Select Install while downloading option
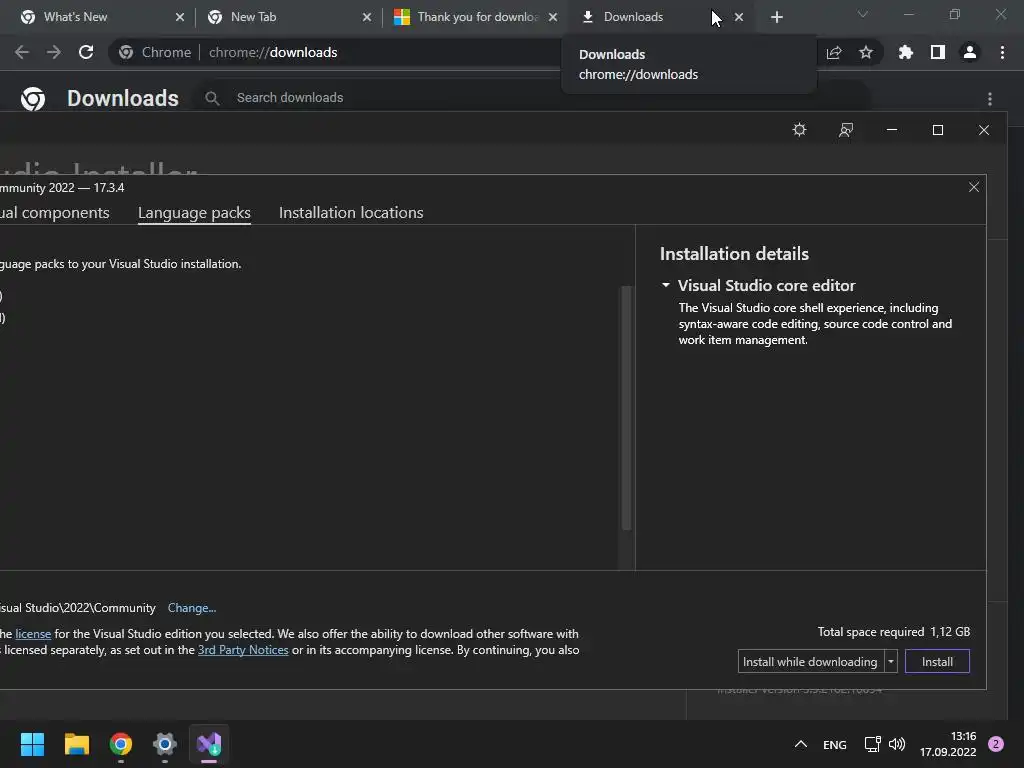1024x768 pixels. pos(810,662)
